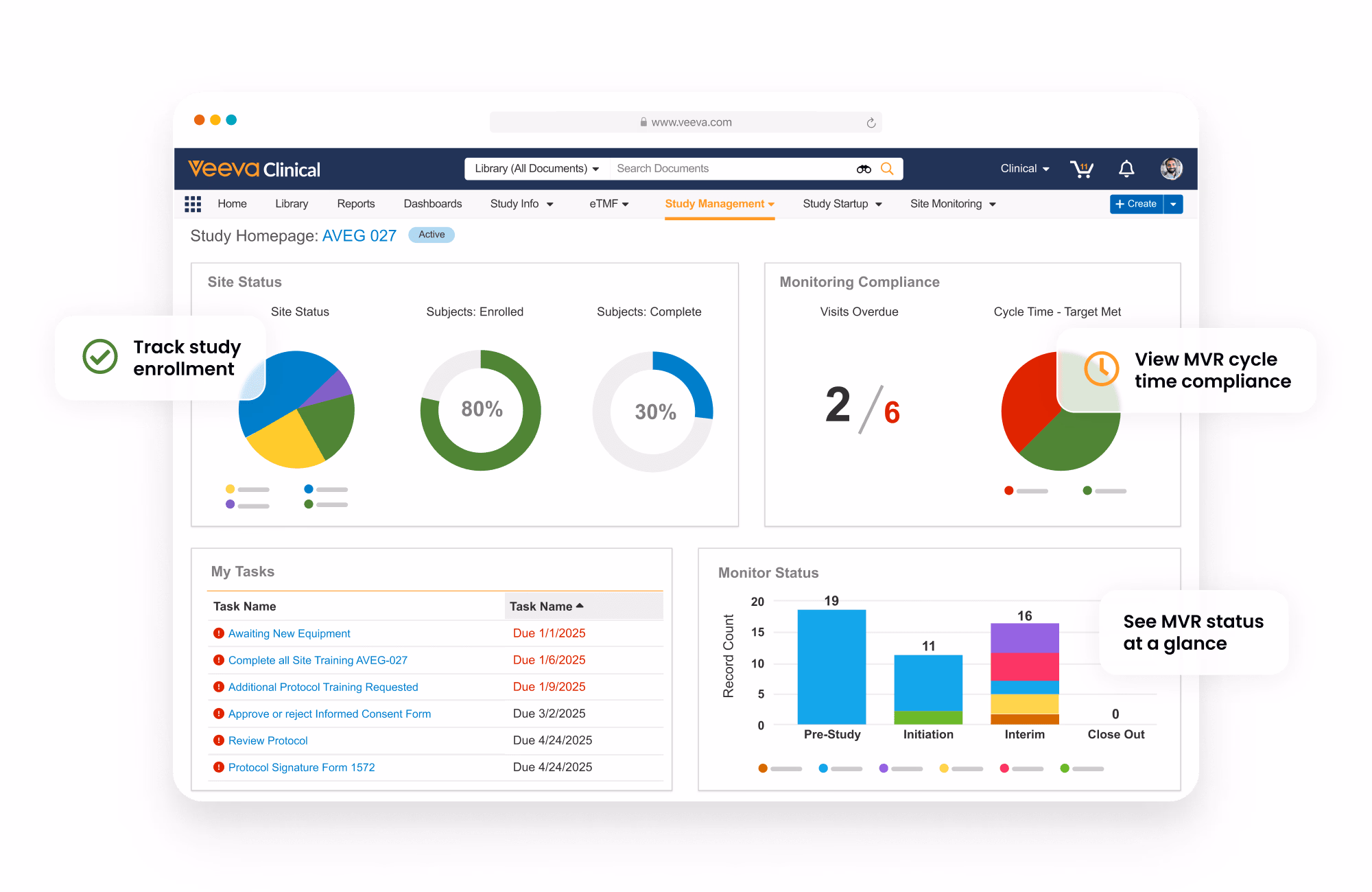This screenshot has height=892, width=1372.
Task: Open the app launcher grid icon
Action: [x=193, y=204]
